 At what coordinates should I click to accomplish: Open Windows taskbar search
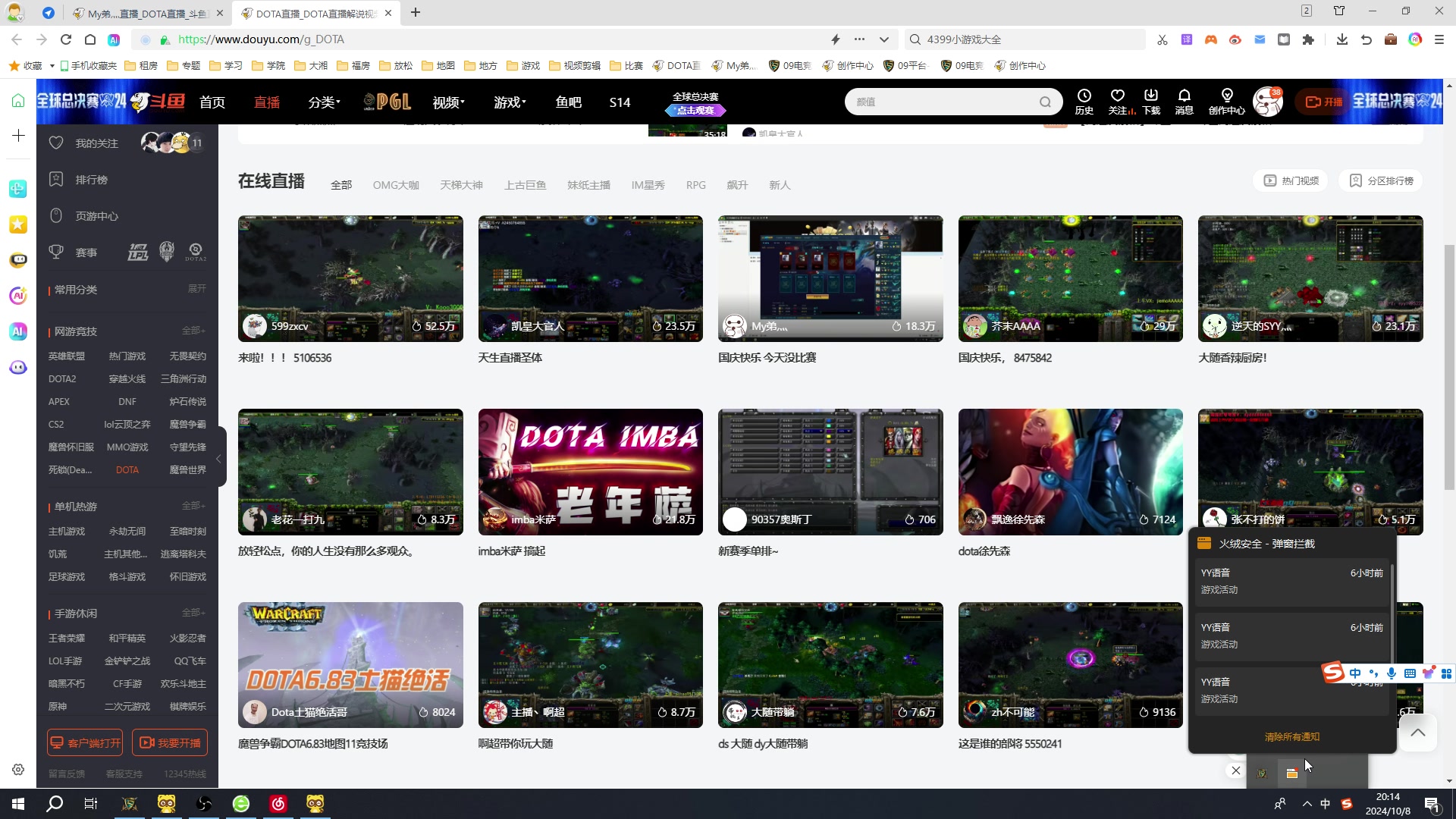tap(55, 804)
